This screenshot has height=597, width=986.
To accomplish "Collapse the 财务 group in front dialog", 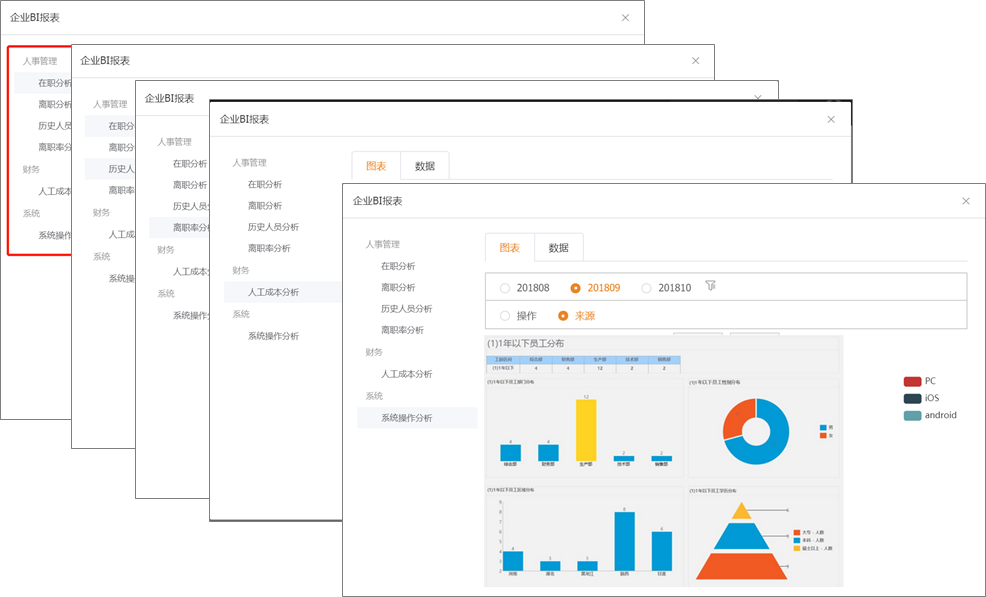I will 374,352.
